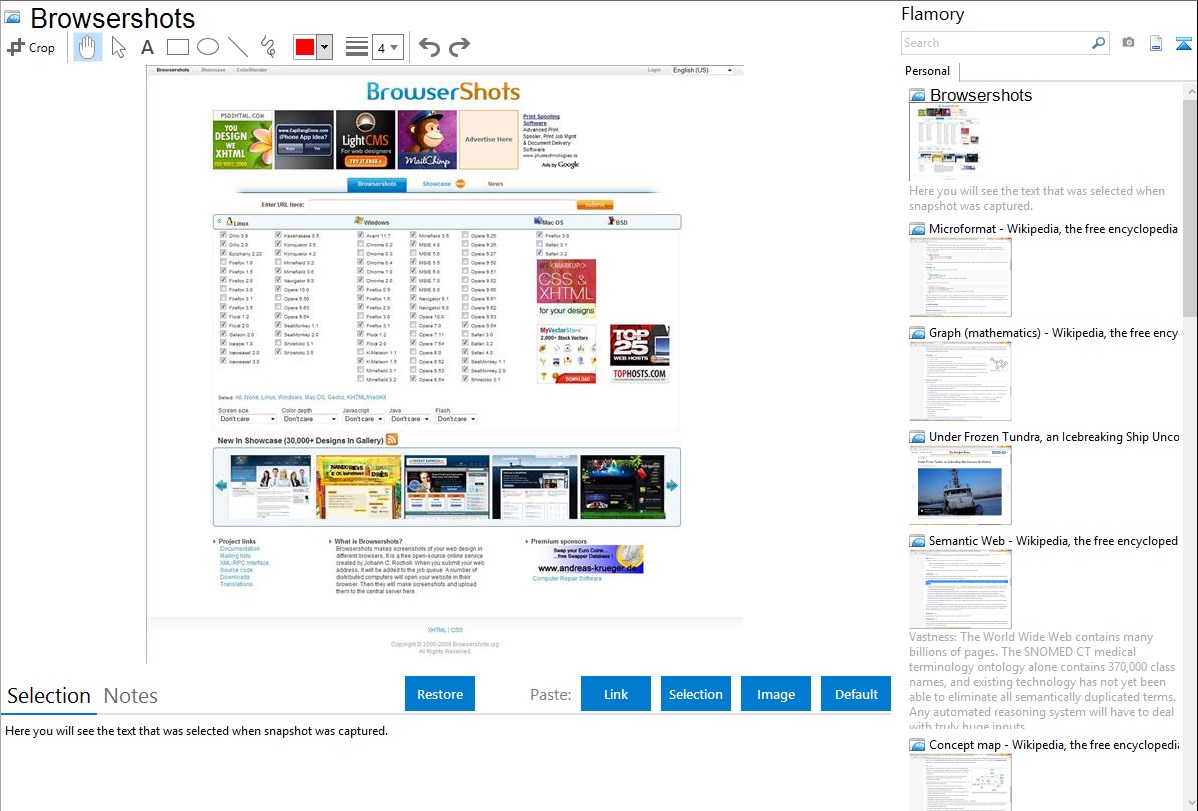Select Under Frozen Tundra article title
This screenshot has width=1198, height=811.
pos(1054,436)
